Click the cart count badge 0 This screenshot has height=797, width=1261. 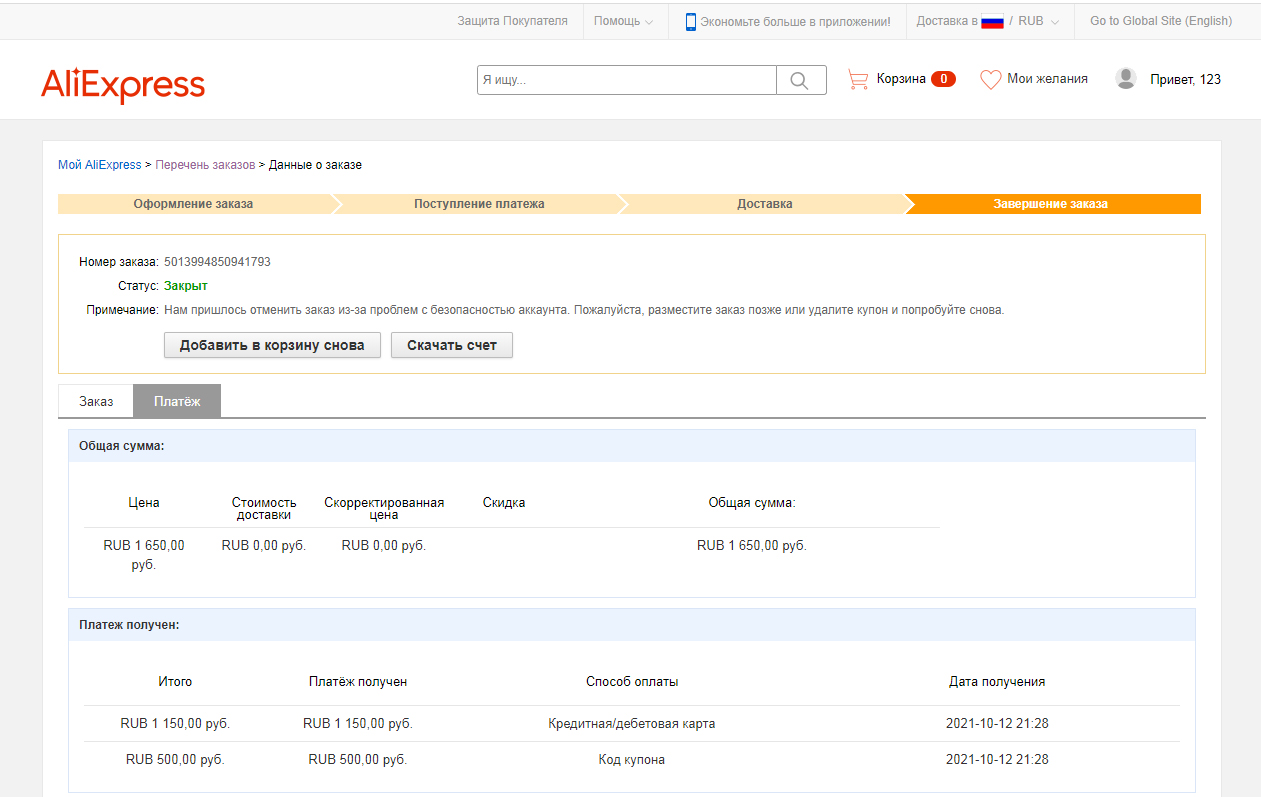click(x=943, y=79)
